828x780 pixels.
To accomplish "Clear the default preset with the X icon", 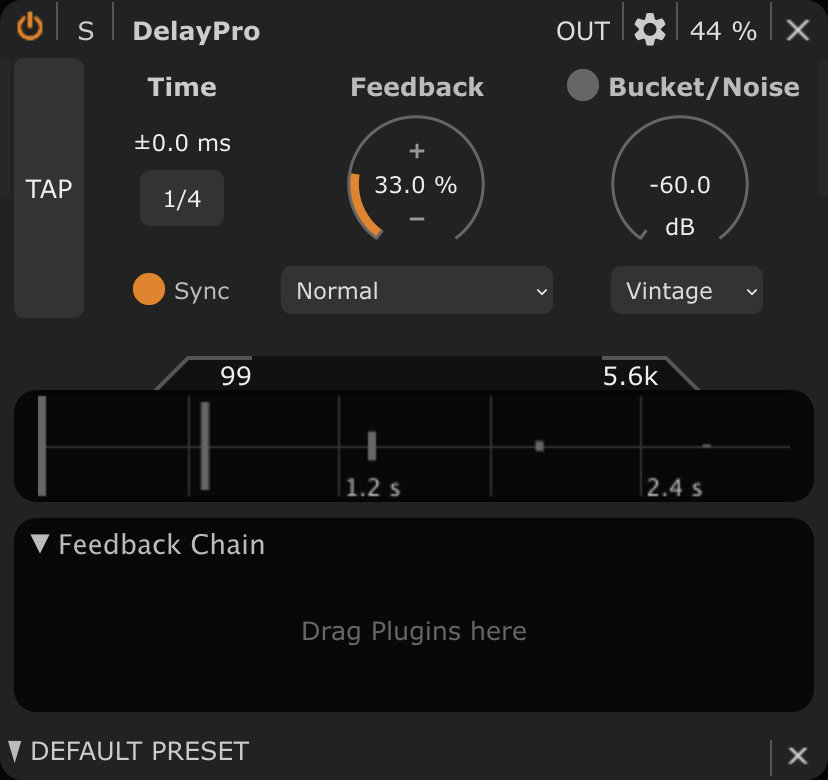I will 797,755.
